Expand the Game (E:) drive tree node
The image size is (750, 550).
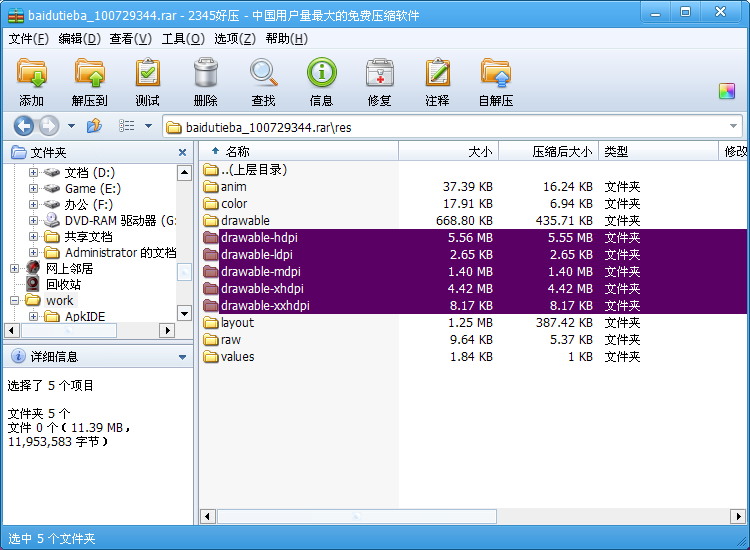(x=34, y=189)
